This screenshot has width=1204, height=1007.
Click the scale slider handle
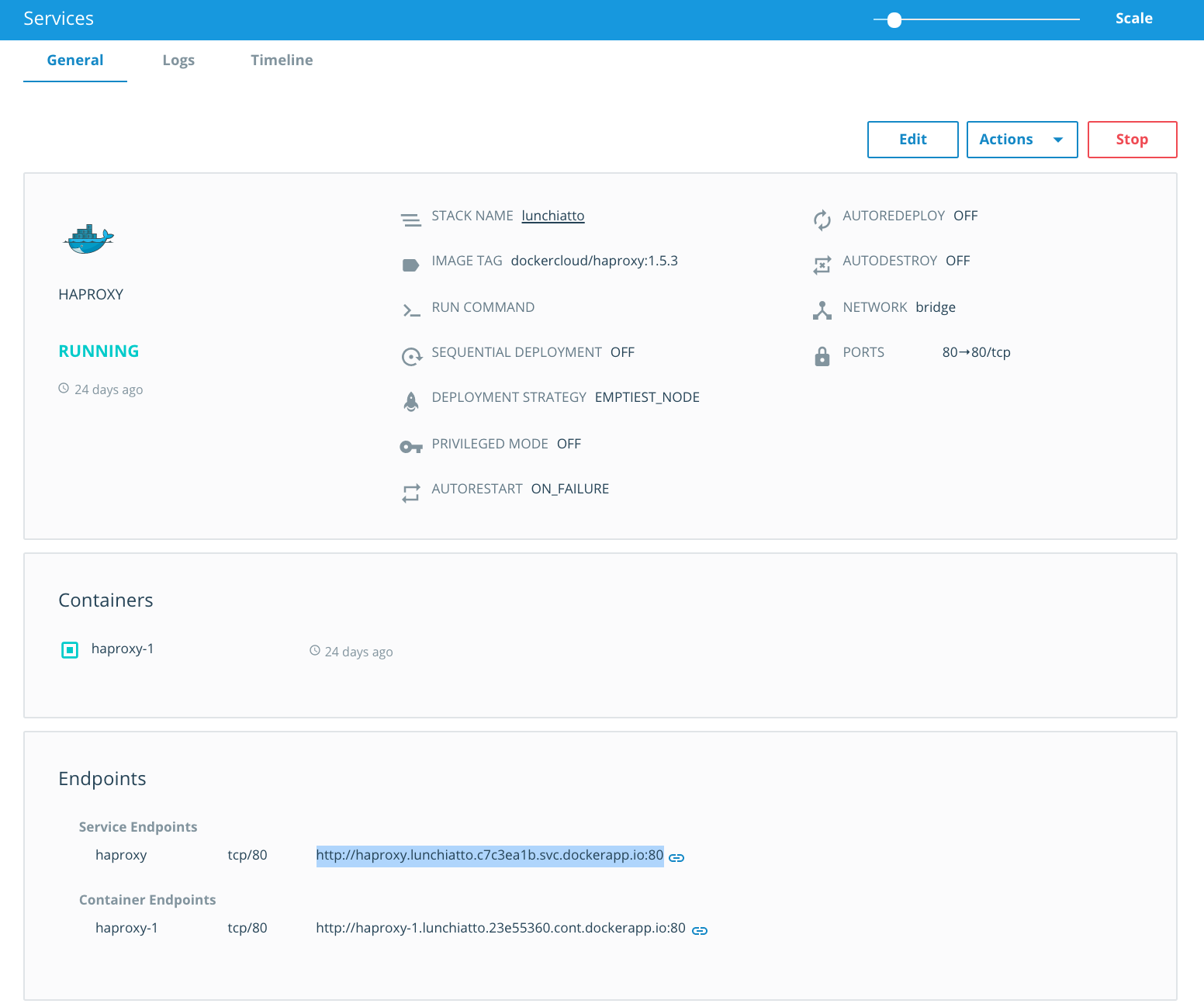click(x=894, y=20)
